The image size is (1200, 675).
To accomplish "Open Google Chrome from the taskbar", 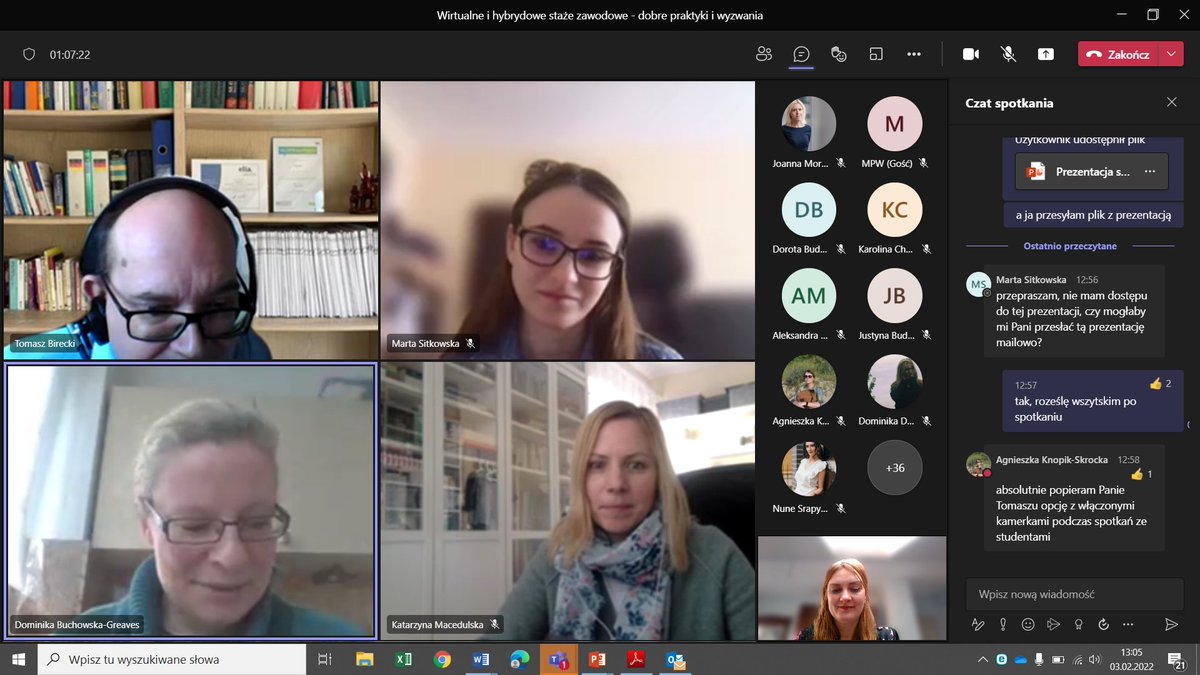I will click(x=442, y=659).
